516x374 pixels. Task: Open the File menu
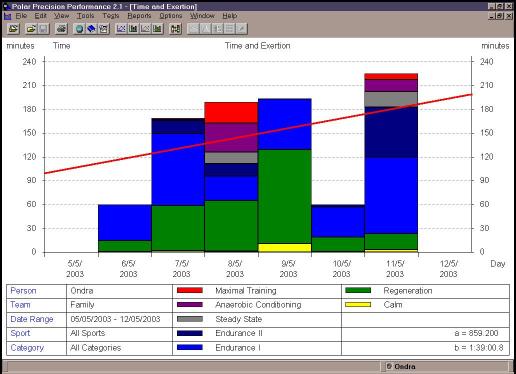coord(21,16)
